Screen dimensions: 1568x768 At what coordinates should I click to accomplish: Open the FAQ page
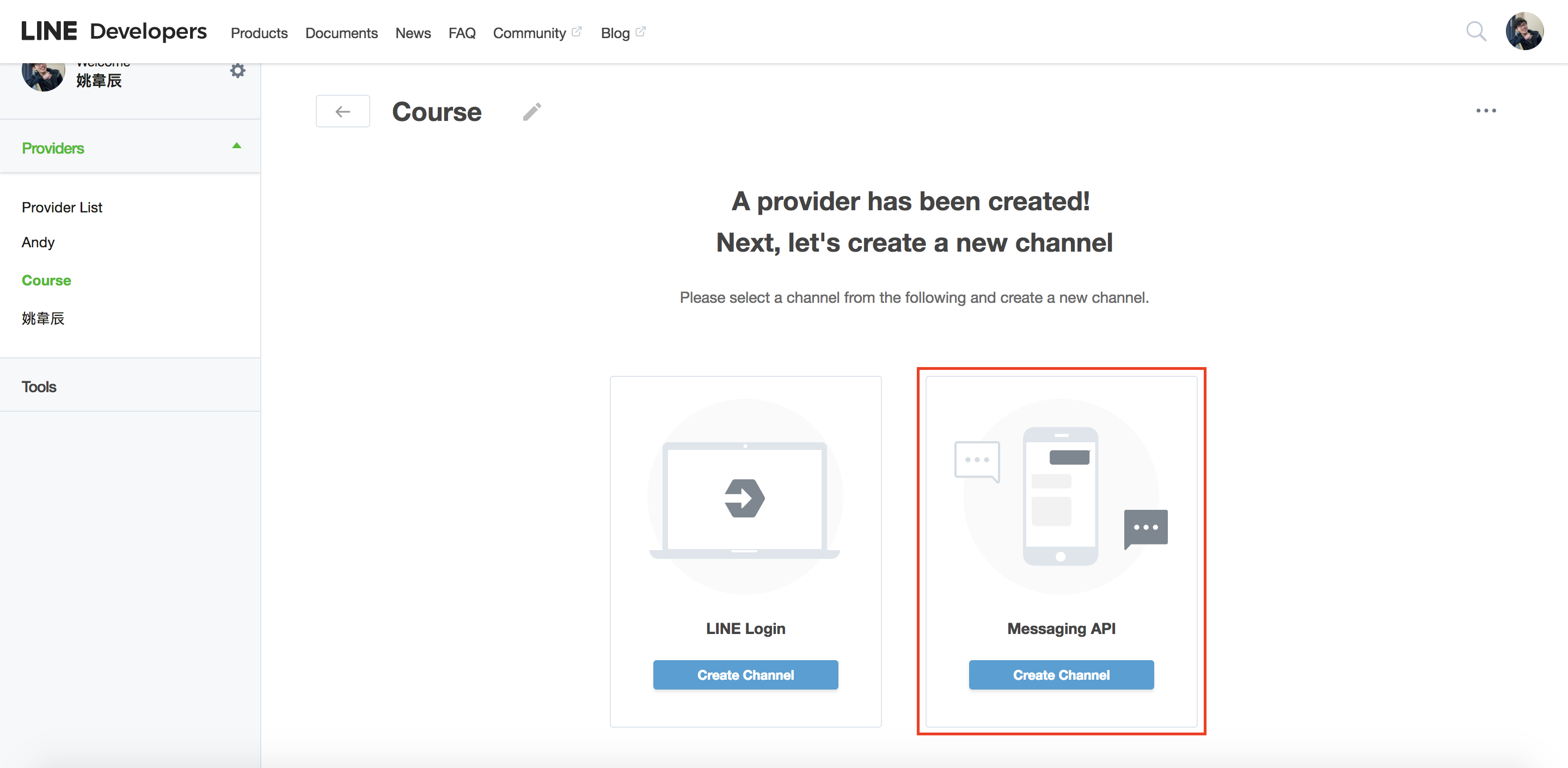[x=461, y=33]
